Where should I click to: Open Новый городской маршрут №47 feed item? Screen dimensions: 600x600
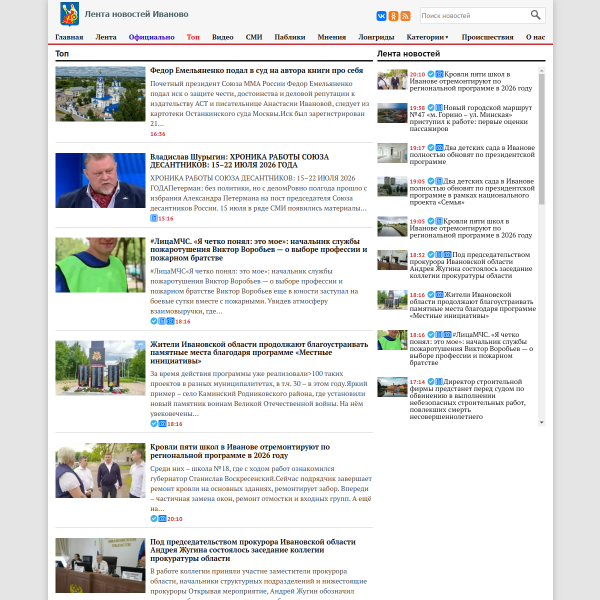[x=471, y=118]
